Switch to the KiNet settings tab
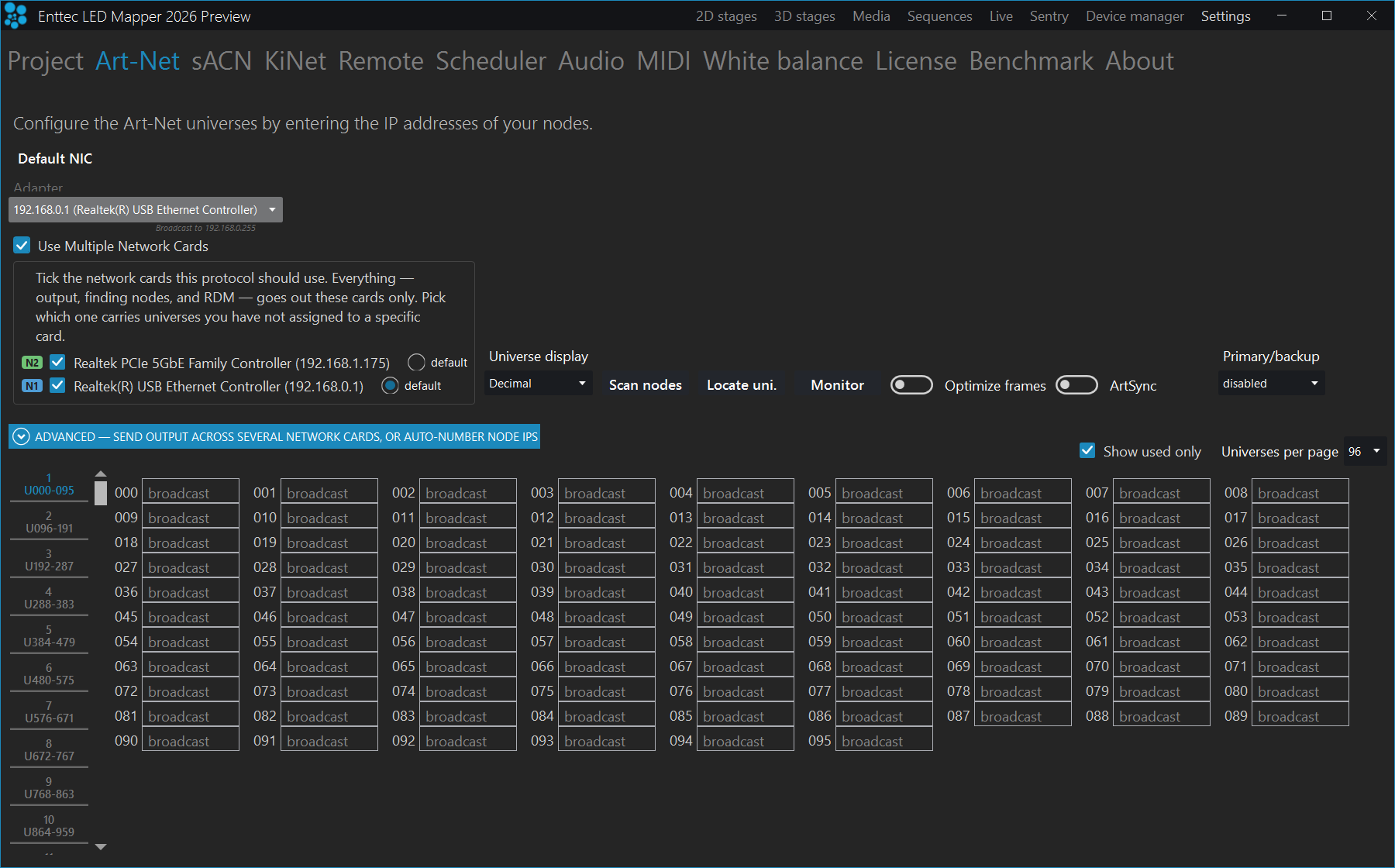 [x=295, y=61]
